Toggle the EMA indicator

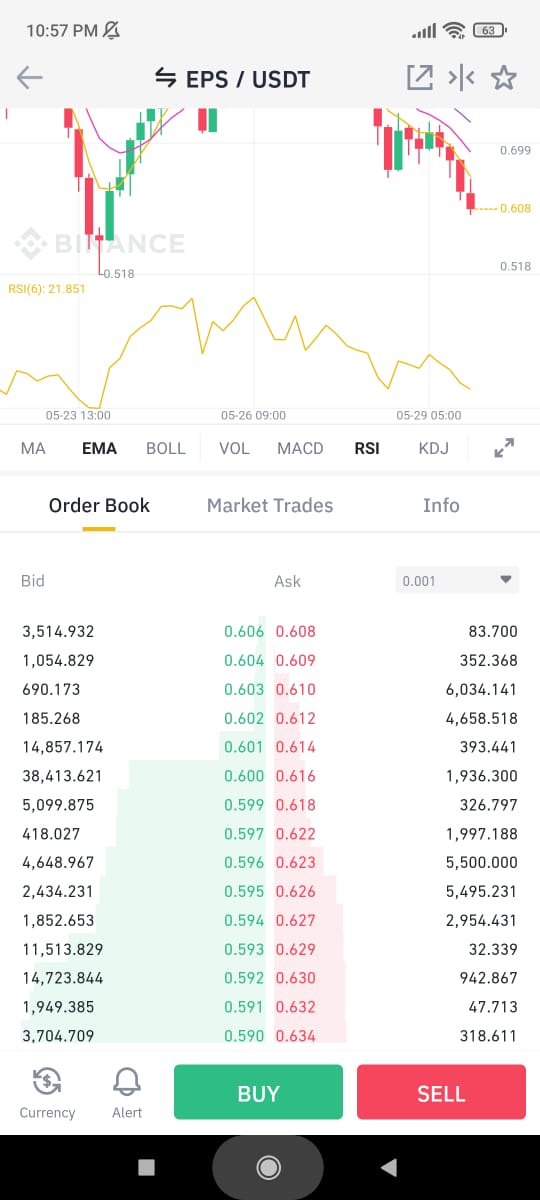tap(99, 448)
